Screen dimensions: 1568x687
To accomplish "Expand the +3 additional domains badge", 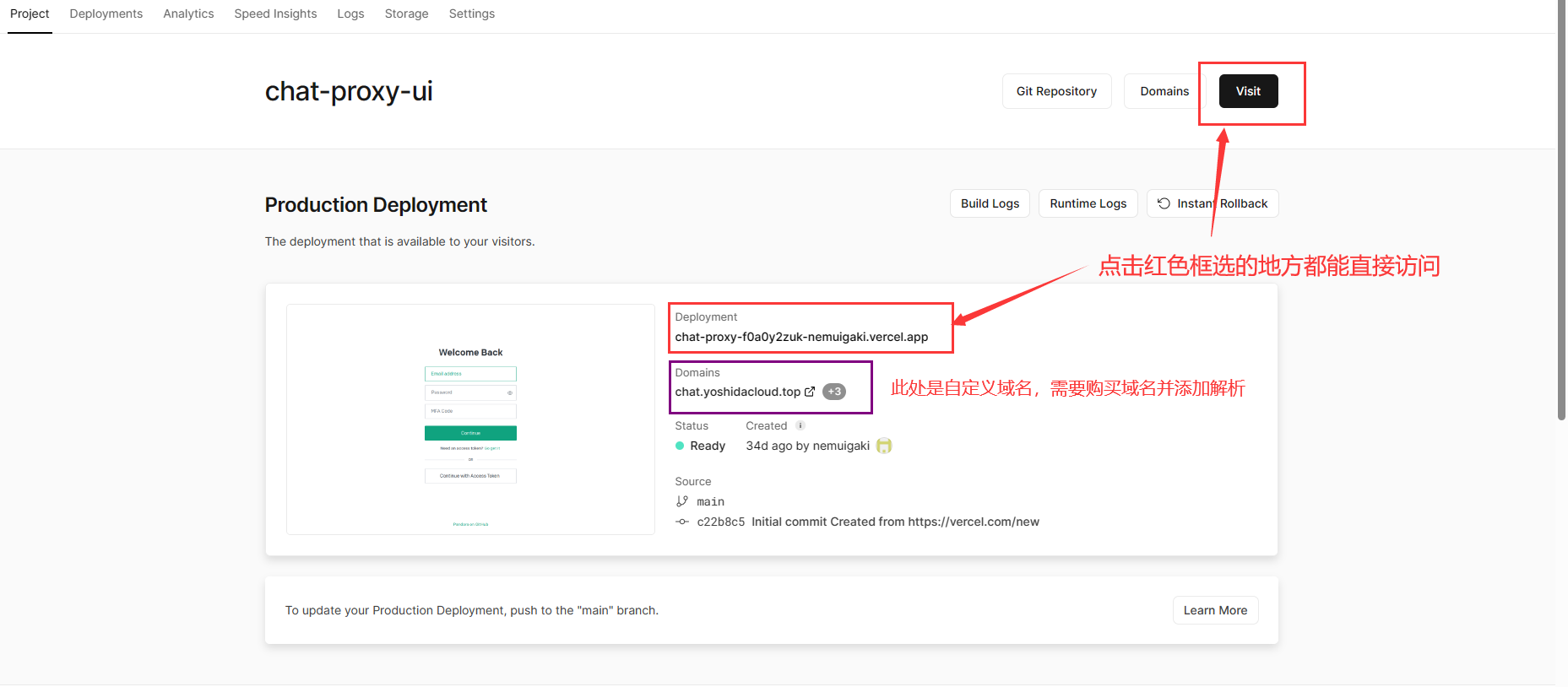I will click(x=834, y=392).
